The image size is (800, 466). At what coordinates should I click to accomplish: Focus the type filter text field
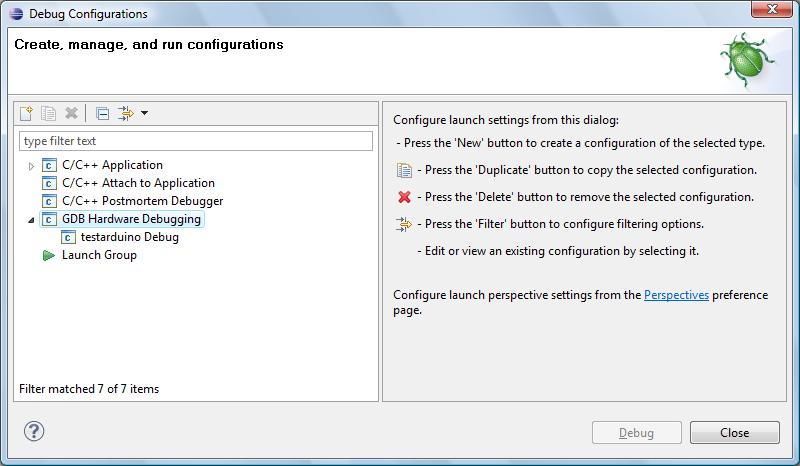[x=196, y=141]
